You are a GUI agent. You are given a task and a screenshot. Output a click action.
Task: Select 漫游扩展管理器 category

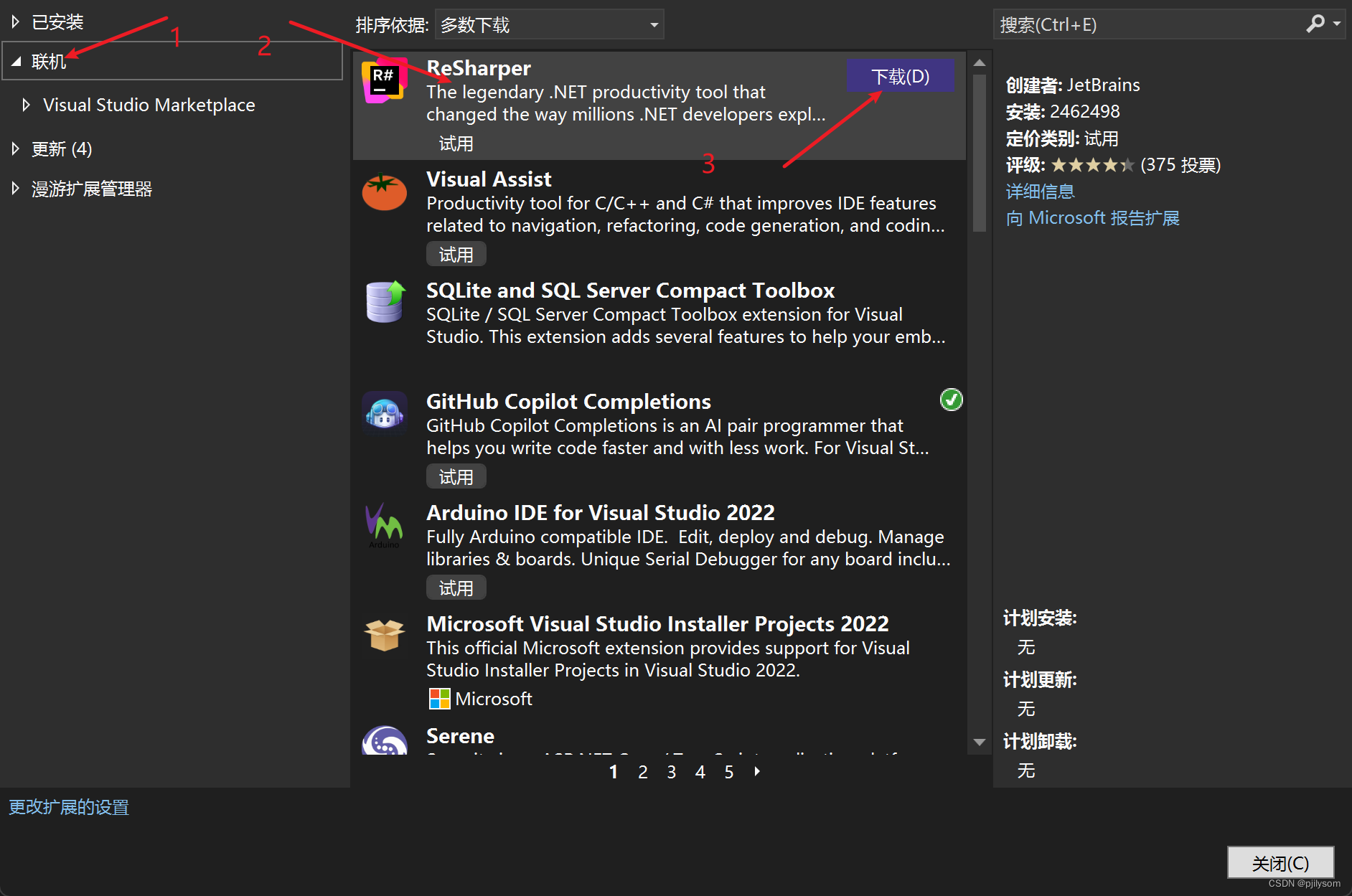[92, 189]
